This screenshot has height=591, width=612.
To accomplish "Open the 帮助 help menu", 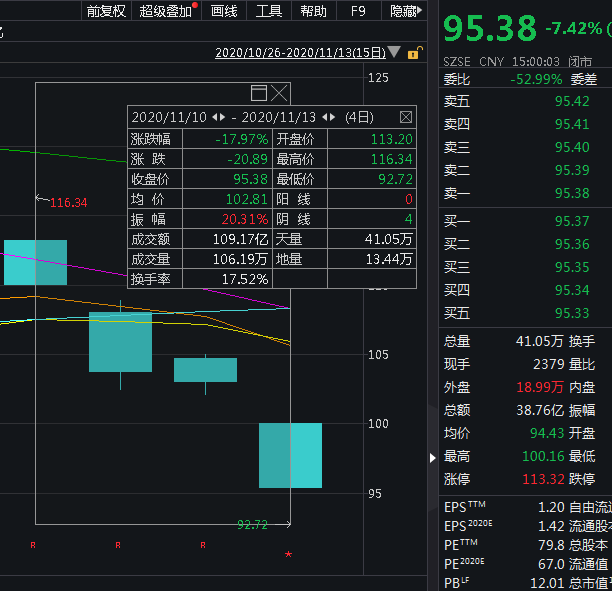I will coord(313,11).
